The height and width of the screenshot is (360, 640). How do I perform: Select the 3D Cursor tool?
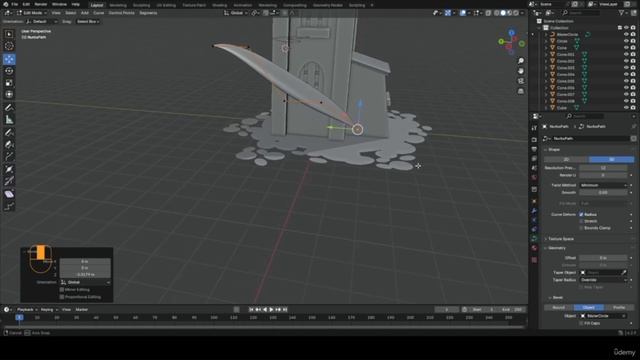pyautogui.click(x=9, y=46)
